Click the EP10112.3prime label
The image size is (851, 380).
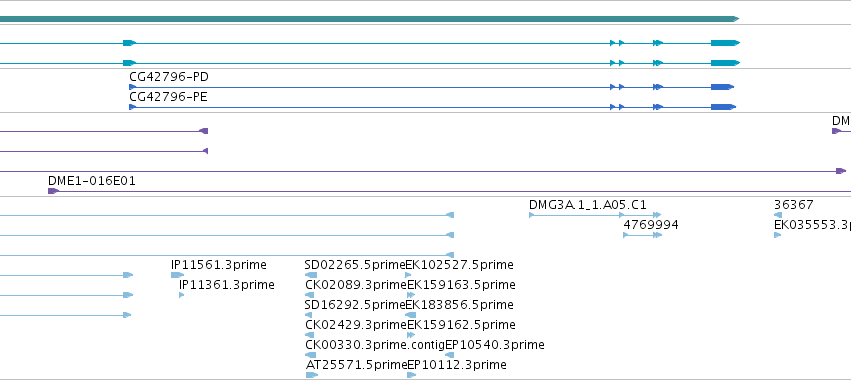coord(457,365)
